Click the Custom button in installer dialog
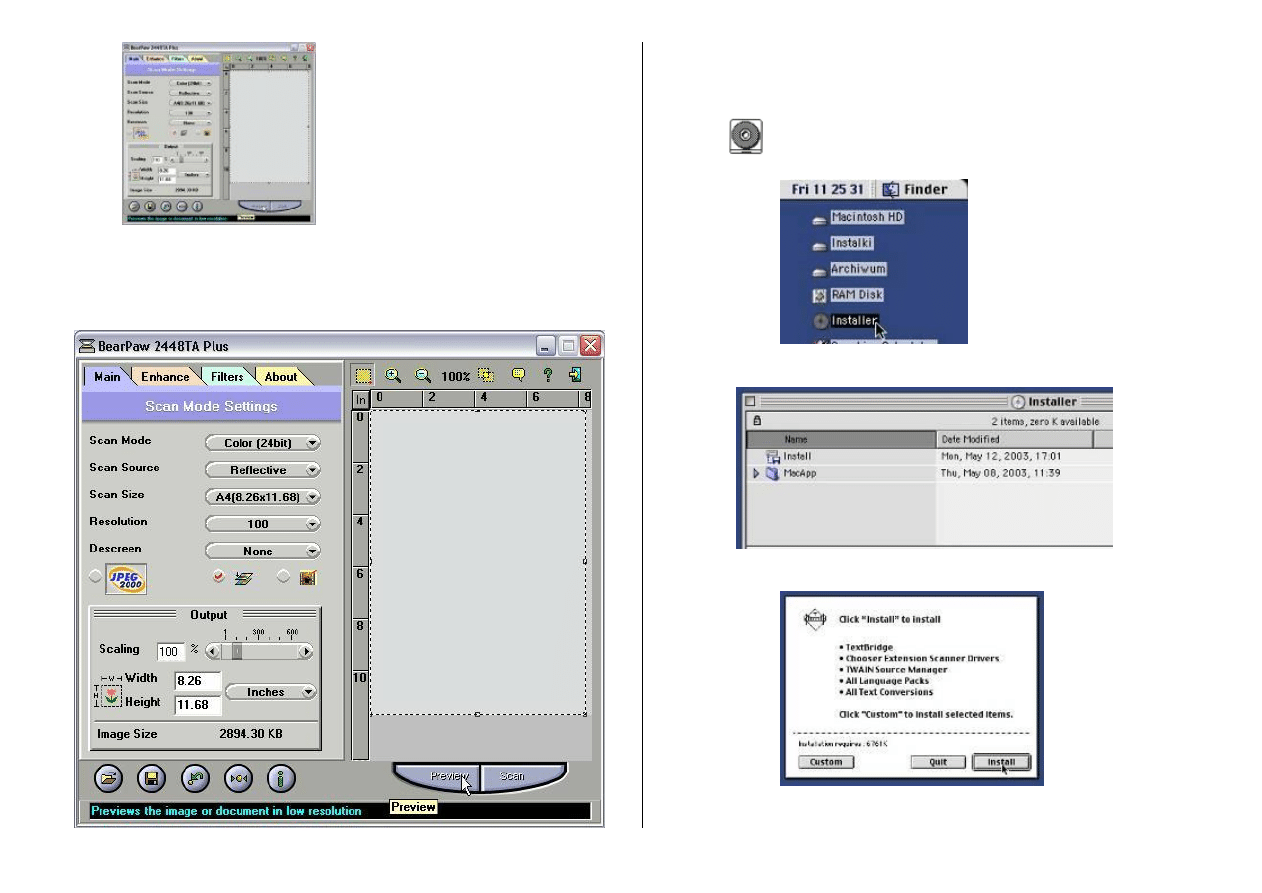Viewport: 1262px width, 893px height. [x=826, y=762]
